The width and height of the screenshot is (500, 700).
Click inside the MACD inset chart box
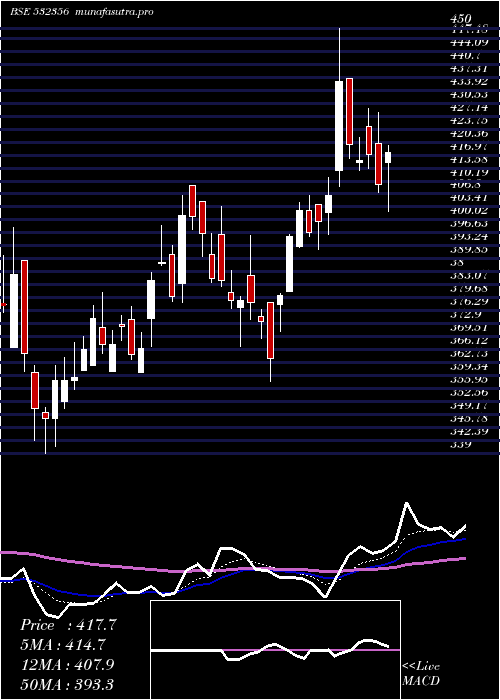click(275, 650)
